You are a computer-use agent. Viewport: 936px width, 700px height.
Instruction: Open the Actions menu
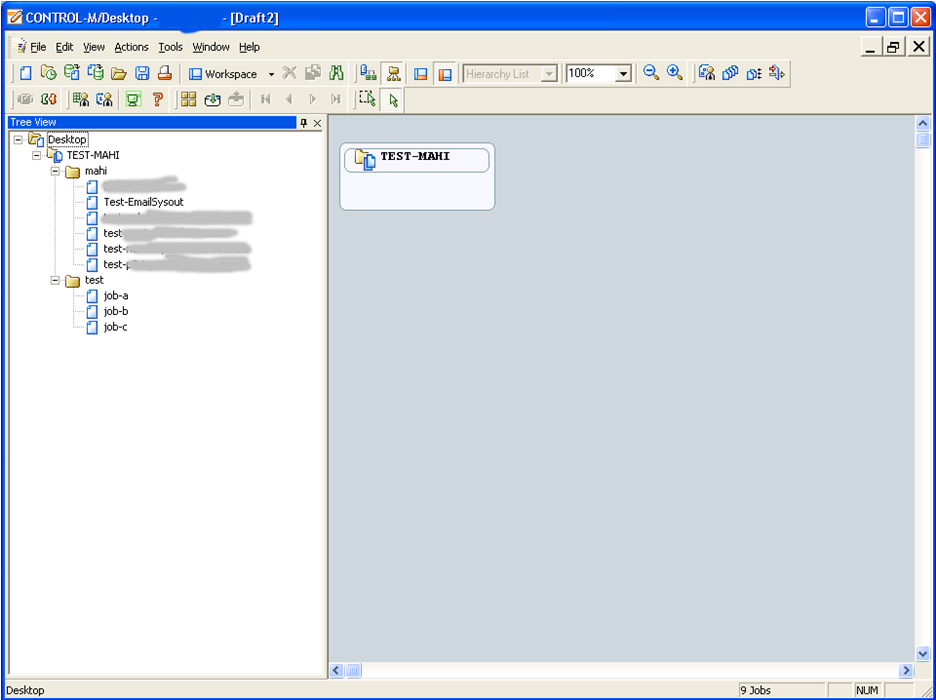(x=131, y=47)
